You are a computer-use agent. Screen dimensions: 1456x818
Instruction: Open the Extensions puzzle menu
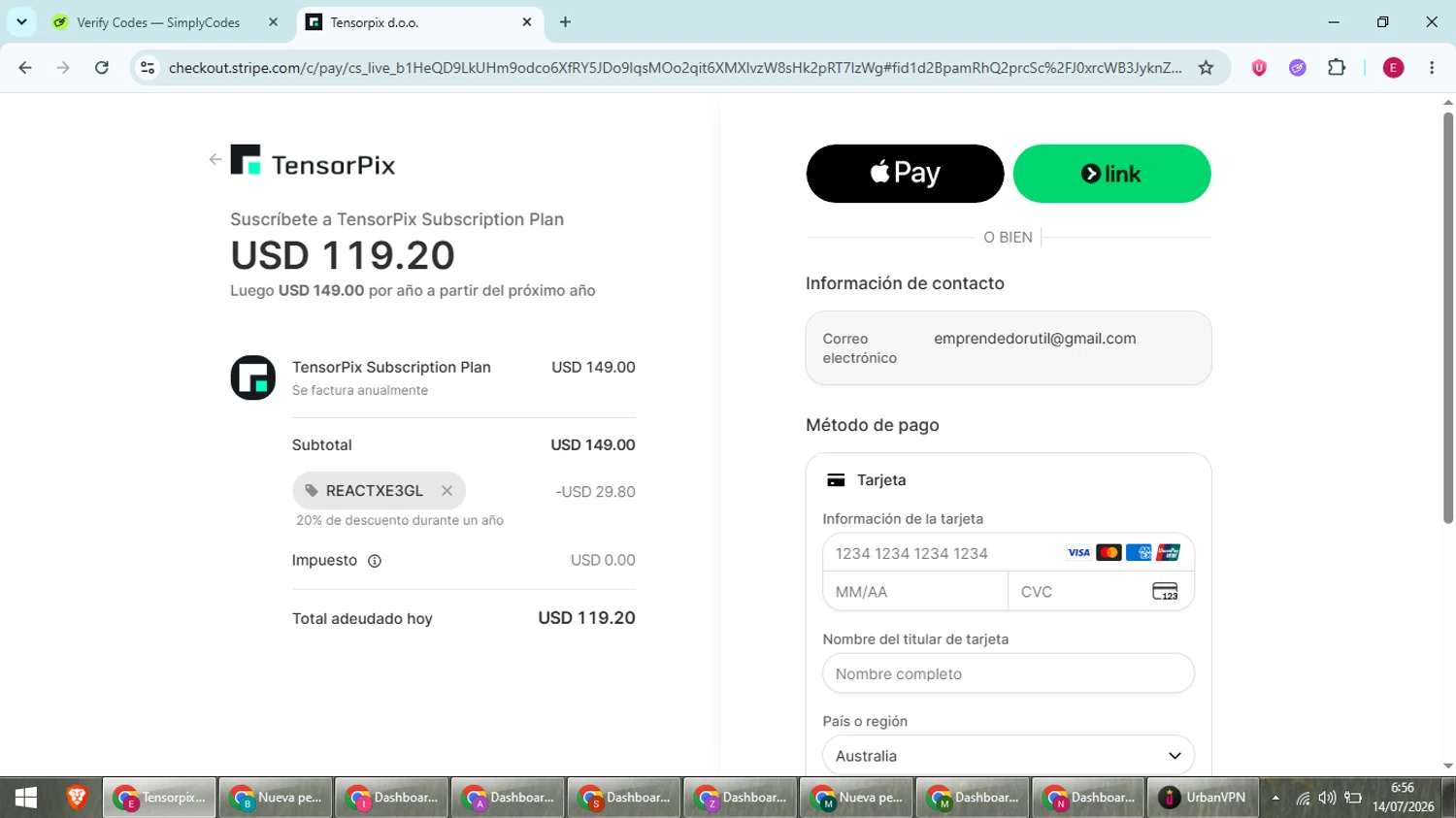tap(1337, 68)
